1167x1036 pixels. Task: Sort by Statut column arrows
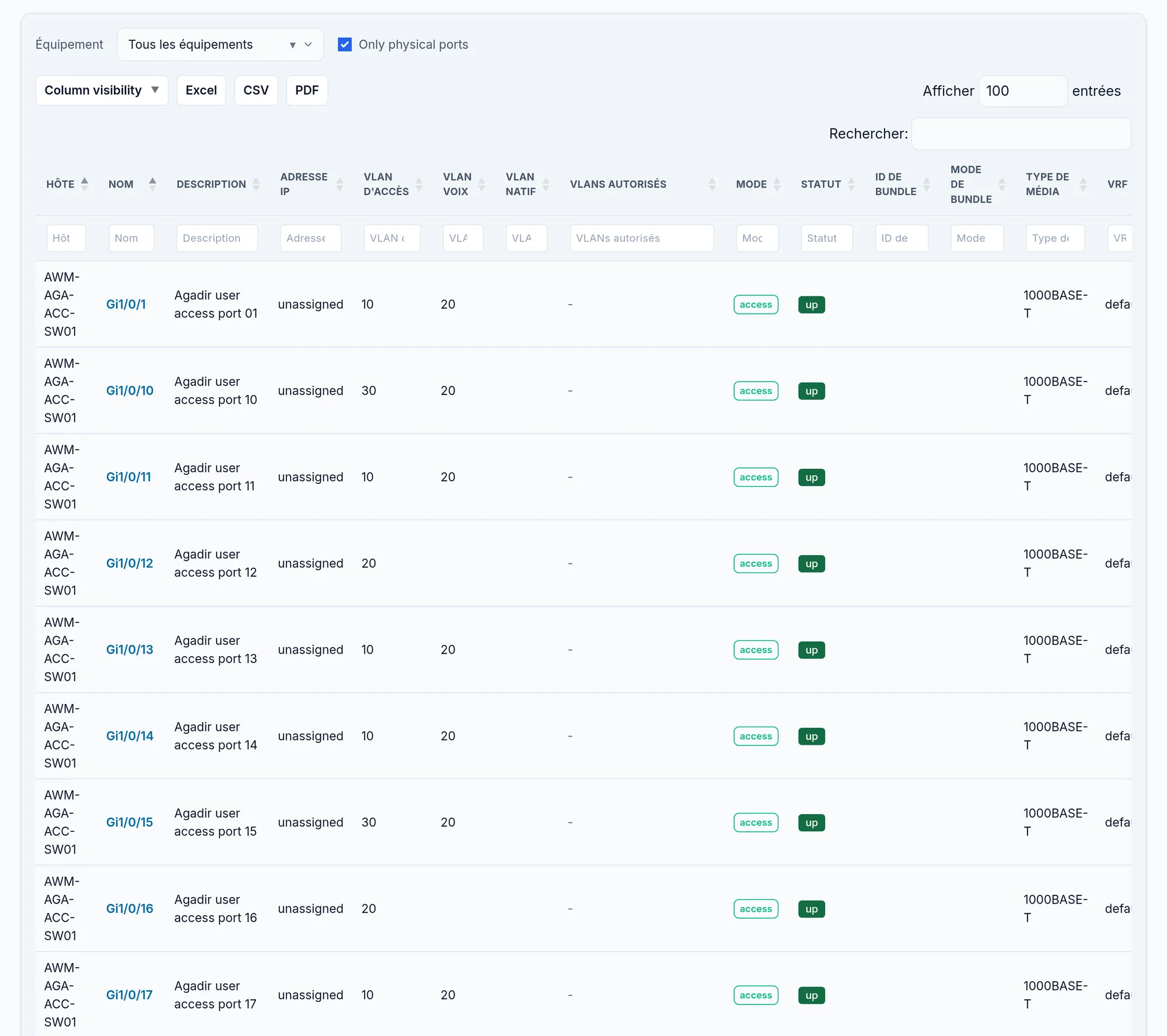click(851, 184)
